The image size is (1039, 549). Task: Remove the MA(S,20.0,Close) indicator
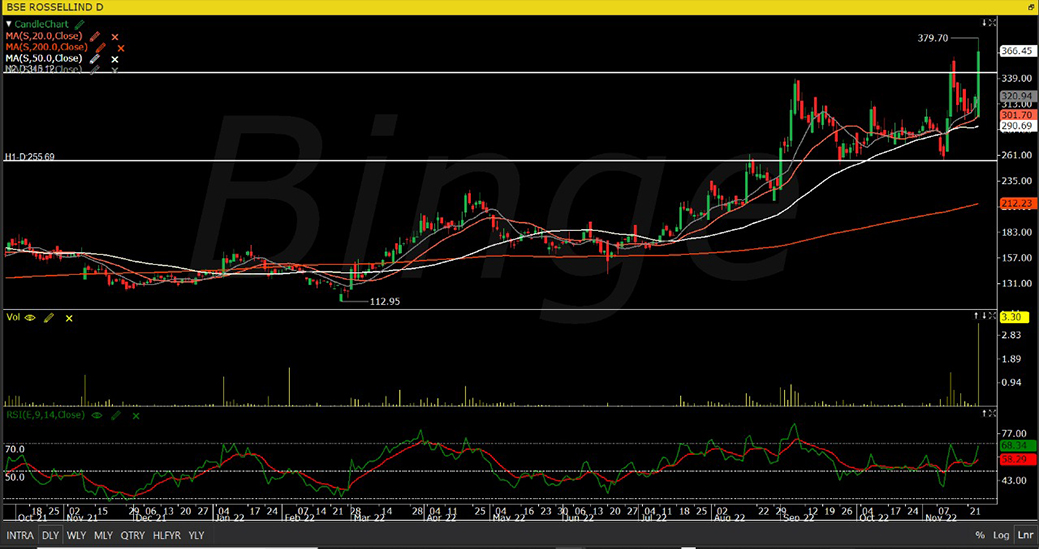(x=115, y=37)
